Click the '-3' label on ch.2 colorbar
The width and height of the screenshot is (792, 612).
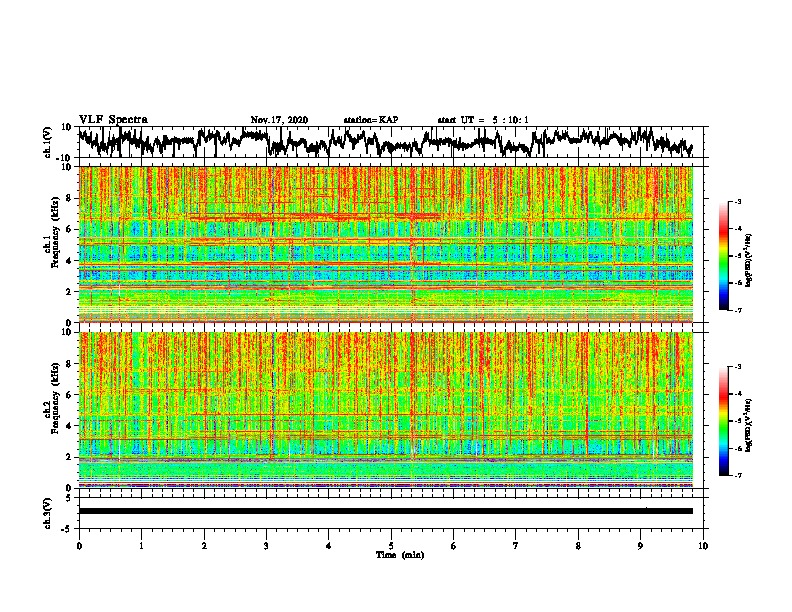click(738, 367)
